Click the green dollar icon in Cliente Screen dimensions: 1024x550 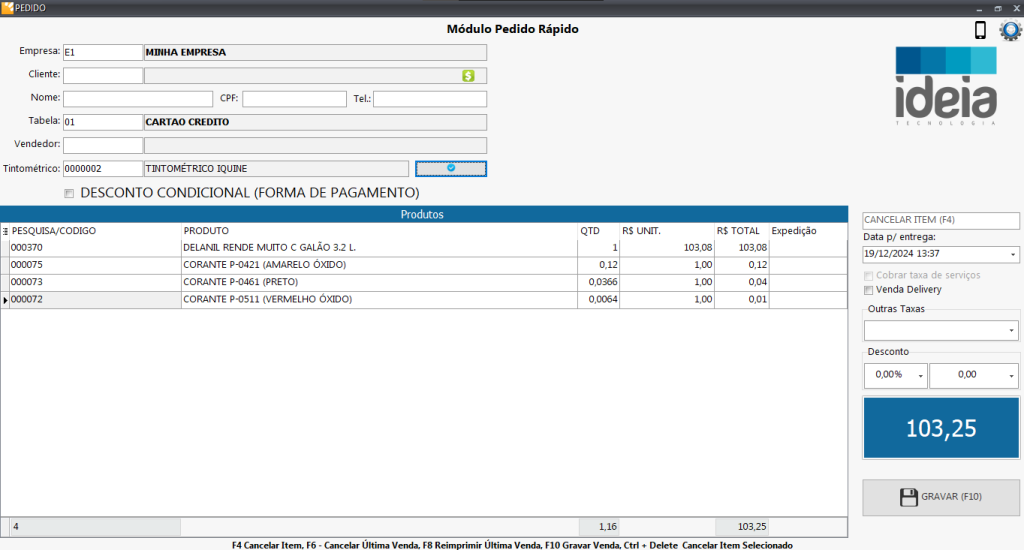468,75
